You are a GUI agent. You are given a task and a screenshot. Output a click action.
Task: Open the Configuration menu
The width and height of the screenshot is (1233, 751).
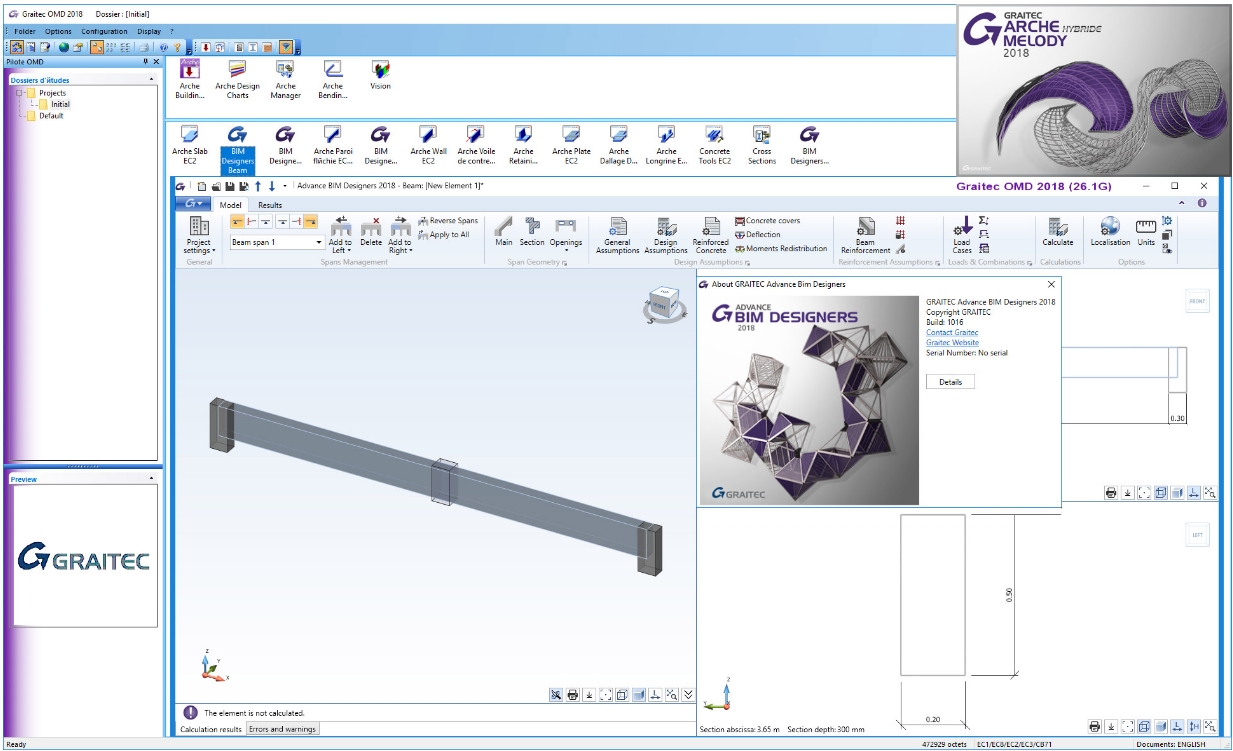(x=104, y=31)
